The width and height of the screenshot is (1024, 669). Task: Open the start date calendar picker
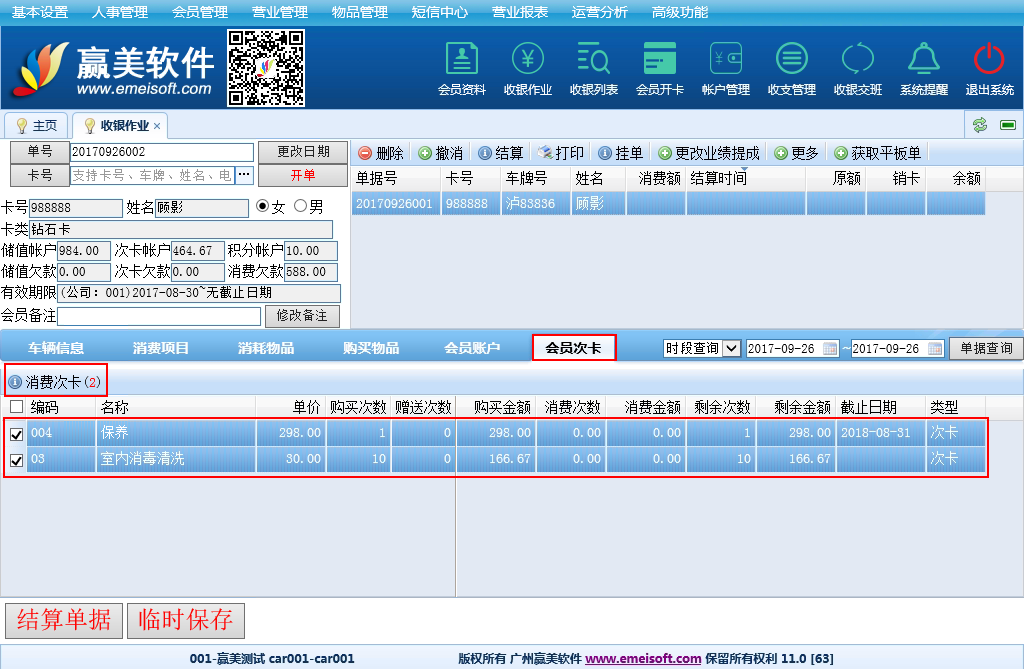pyautogui.click(x=834, y=348)
